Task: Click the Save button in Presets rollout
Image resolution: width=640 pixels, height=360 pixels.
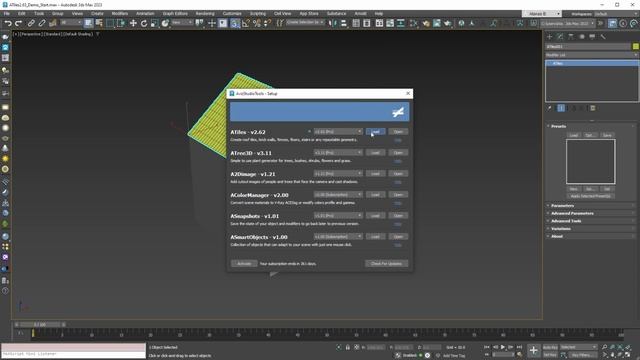Action: (x=607, y=135)
